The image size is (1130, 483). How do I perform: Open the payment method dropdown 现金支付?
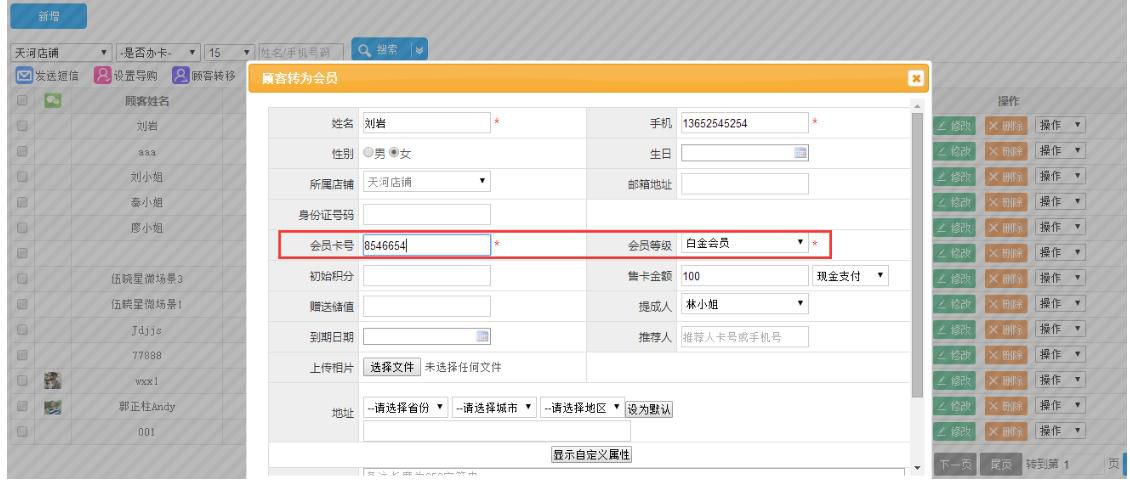coord(849,275)
